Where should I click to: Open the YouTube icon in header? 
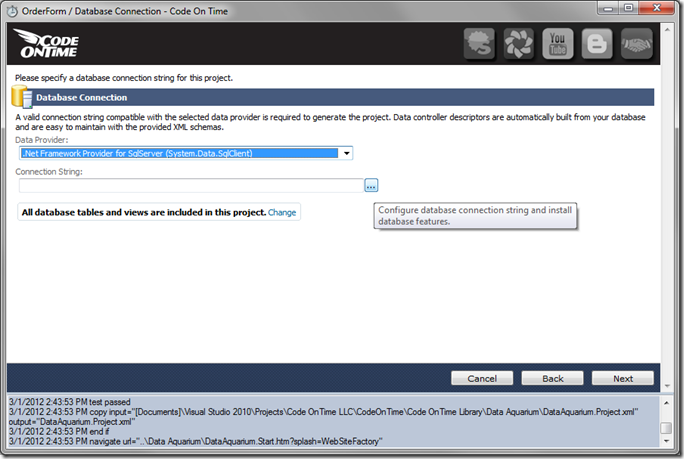click(558, 43)
